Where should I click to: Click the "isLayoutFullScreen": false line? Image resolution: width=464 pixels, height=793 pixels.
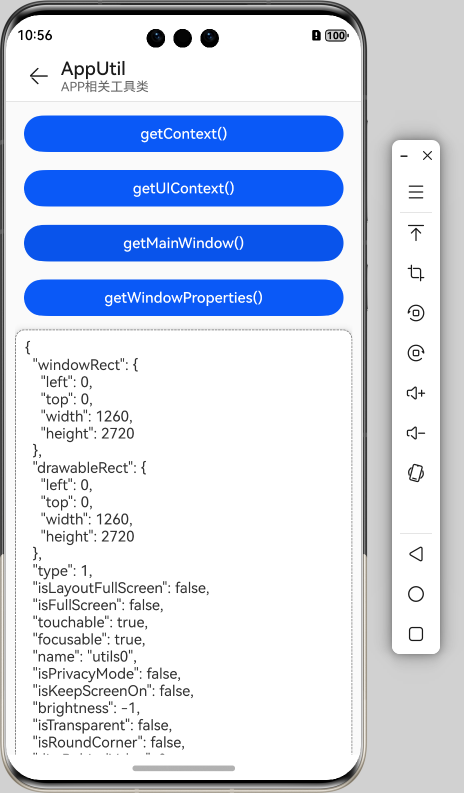[x=121, y=588]
